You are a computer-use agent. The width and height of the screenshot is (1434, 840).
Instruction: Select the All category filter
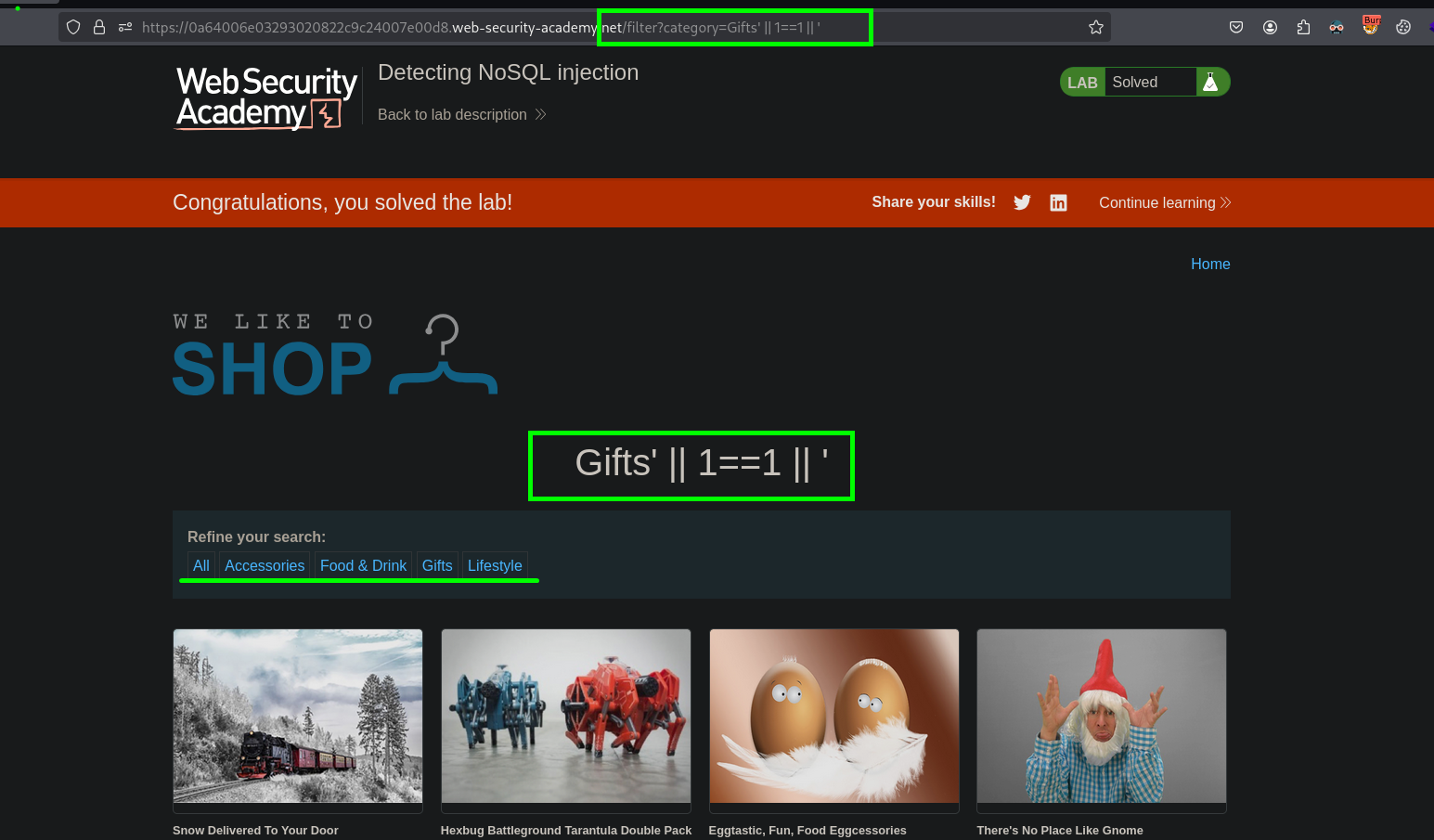(x=200, y=565)
